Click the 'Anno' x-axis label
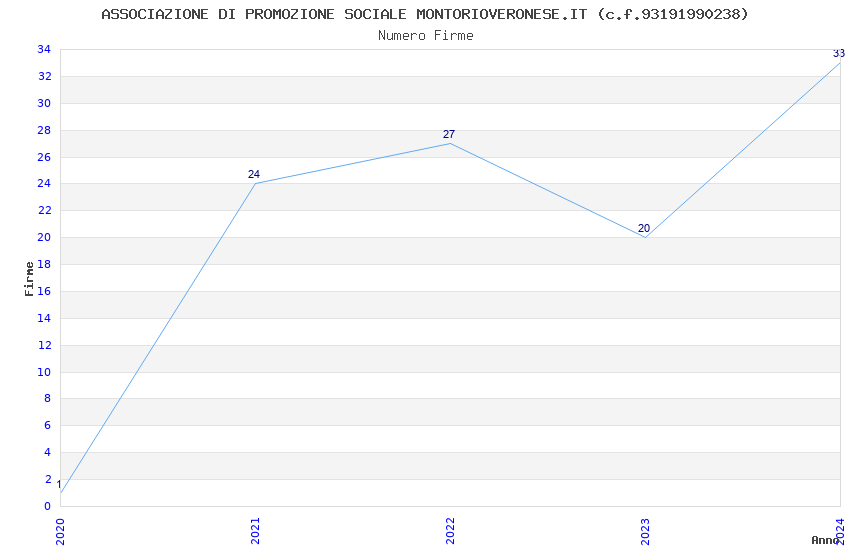Image resolution: width=850 pixels, height=550 pixels. click(825, 540)
